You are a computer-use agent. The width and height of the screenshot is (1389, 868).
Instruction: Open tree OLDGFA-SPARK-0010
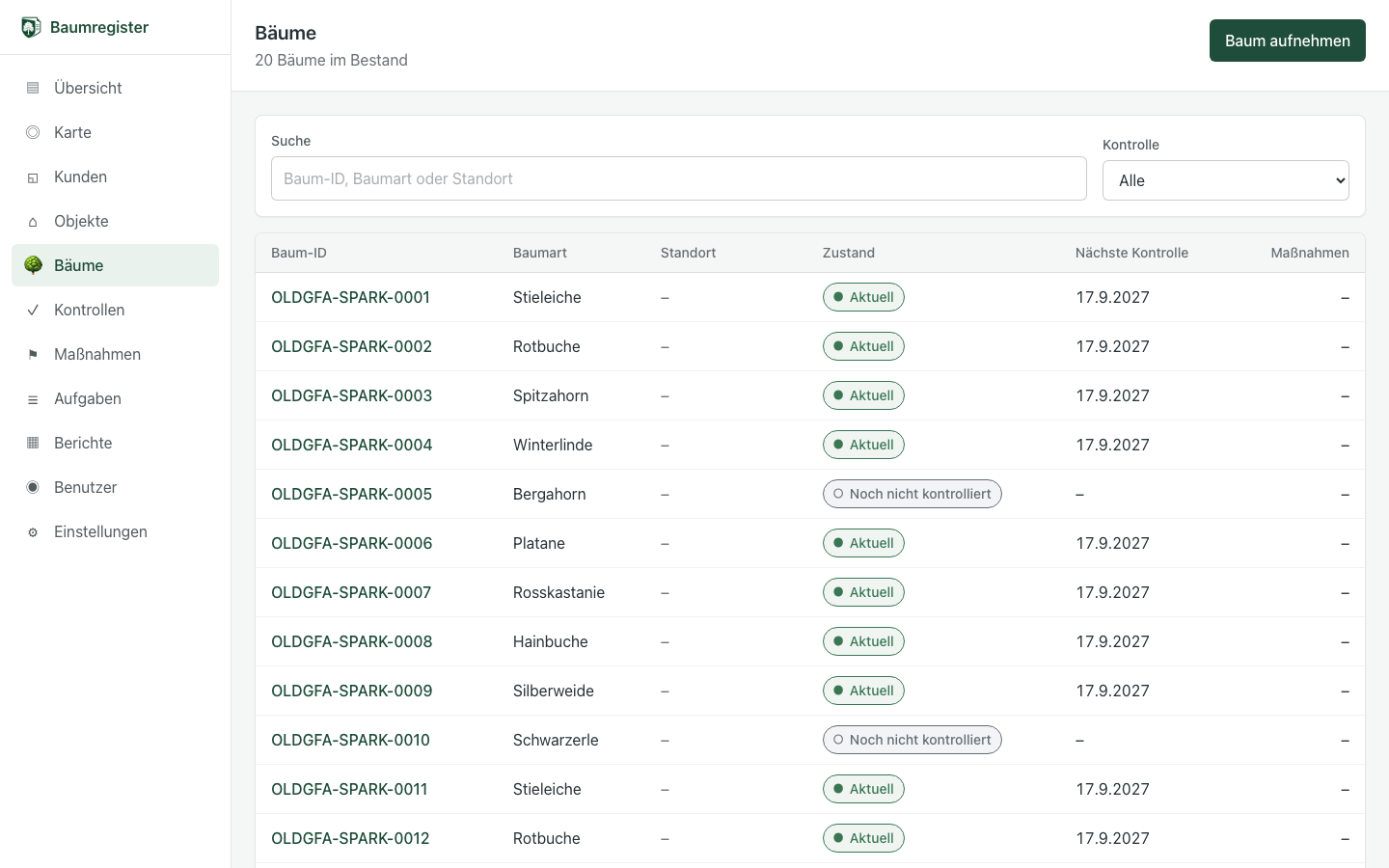click(350, 740)
